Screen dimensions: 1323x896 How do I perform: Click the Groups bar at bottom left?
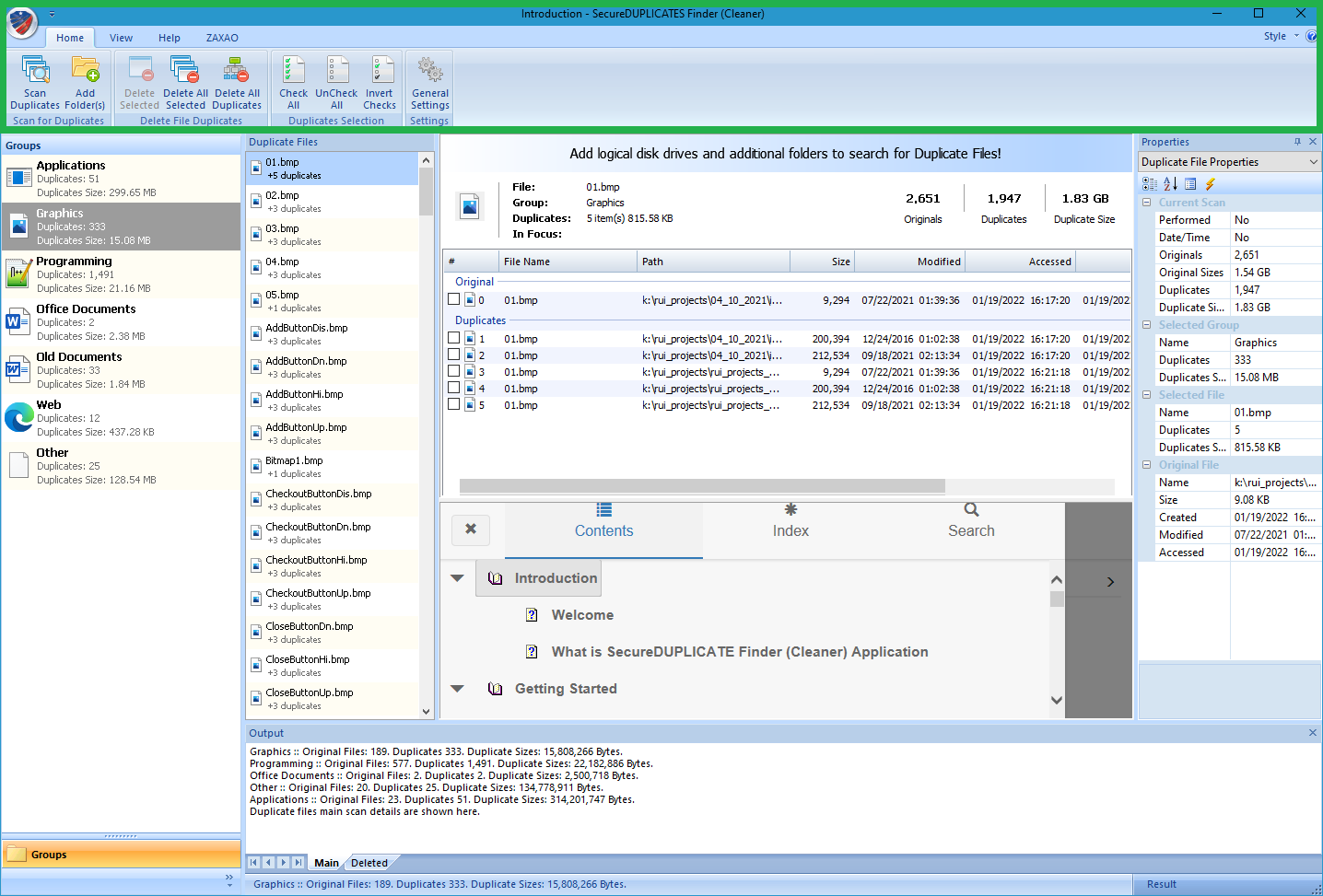click(x=121, y=855)
